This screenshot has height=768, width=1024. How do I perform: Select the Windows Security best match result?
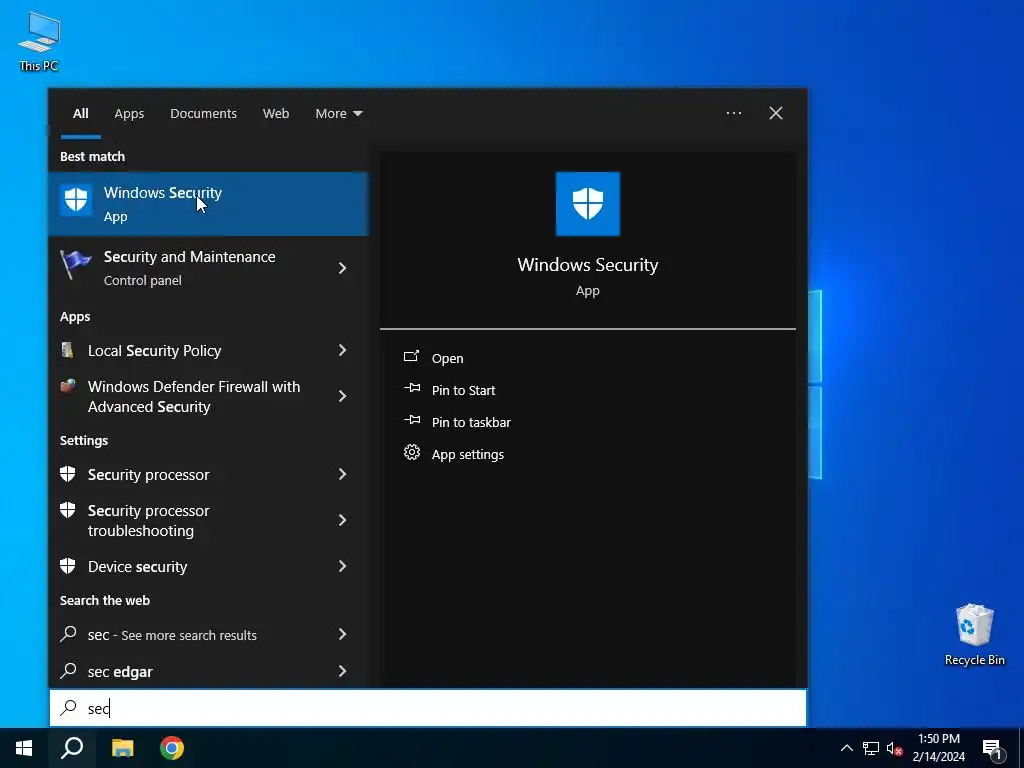[x=208, y=204]
